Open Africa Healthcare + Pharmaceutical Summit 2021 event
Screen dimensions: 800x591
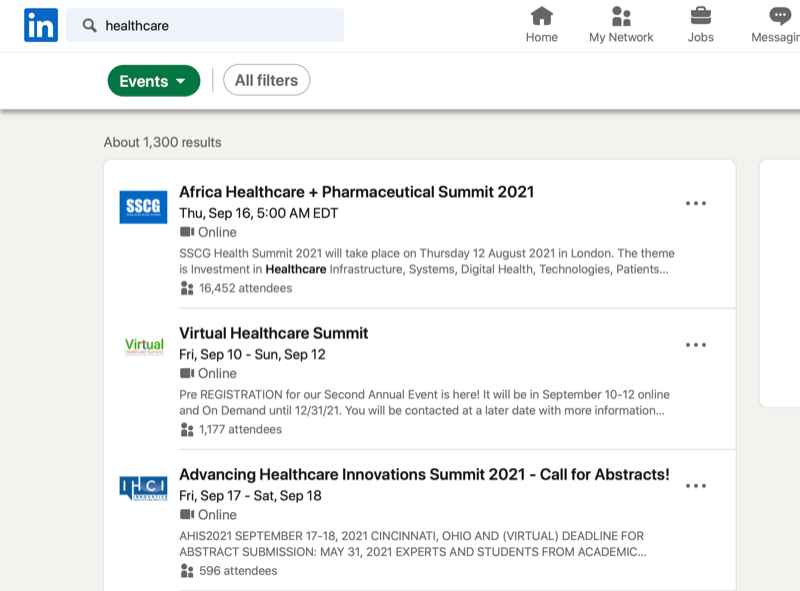click(356, 192)
